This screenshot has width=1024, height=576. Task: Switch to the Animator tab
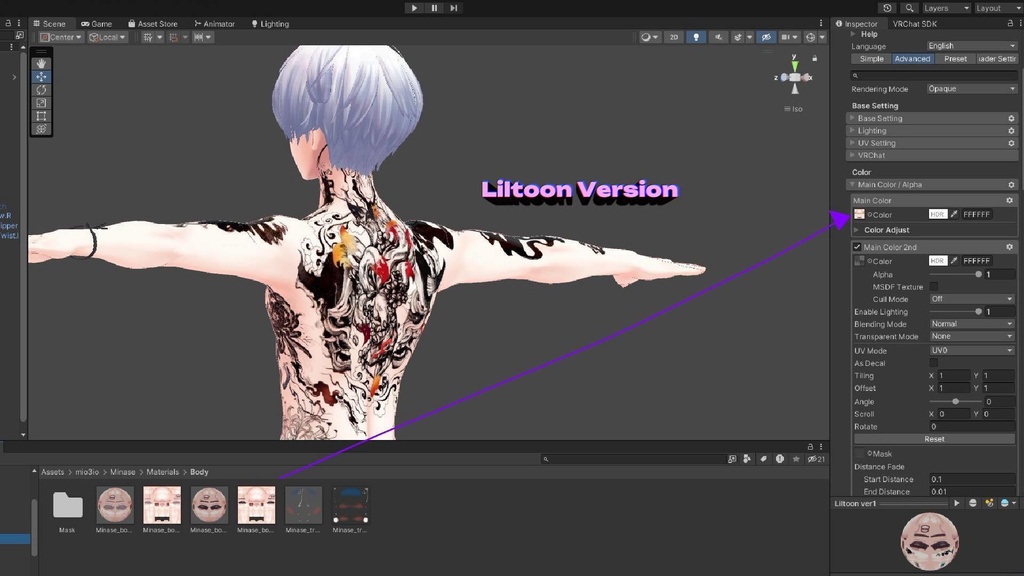(214, 24)
